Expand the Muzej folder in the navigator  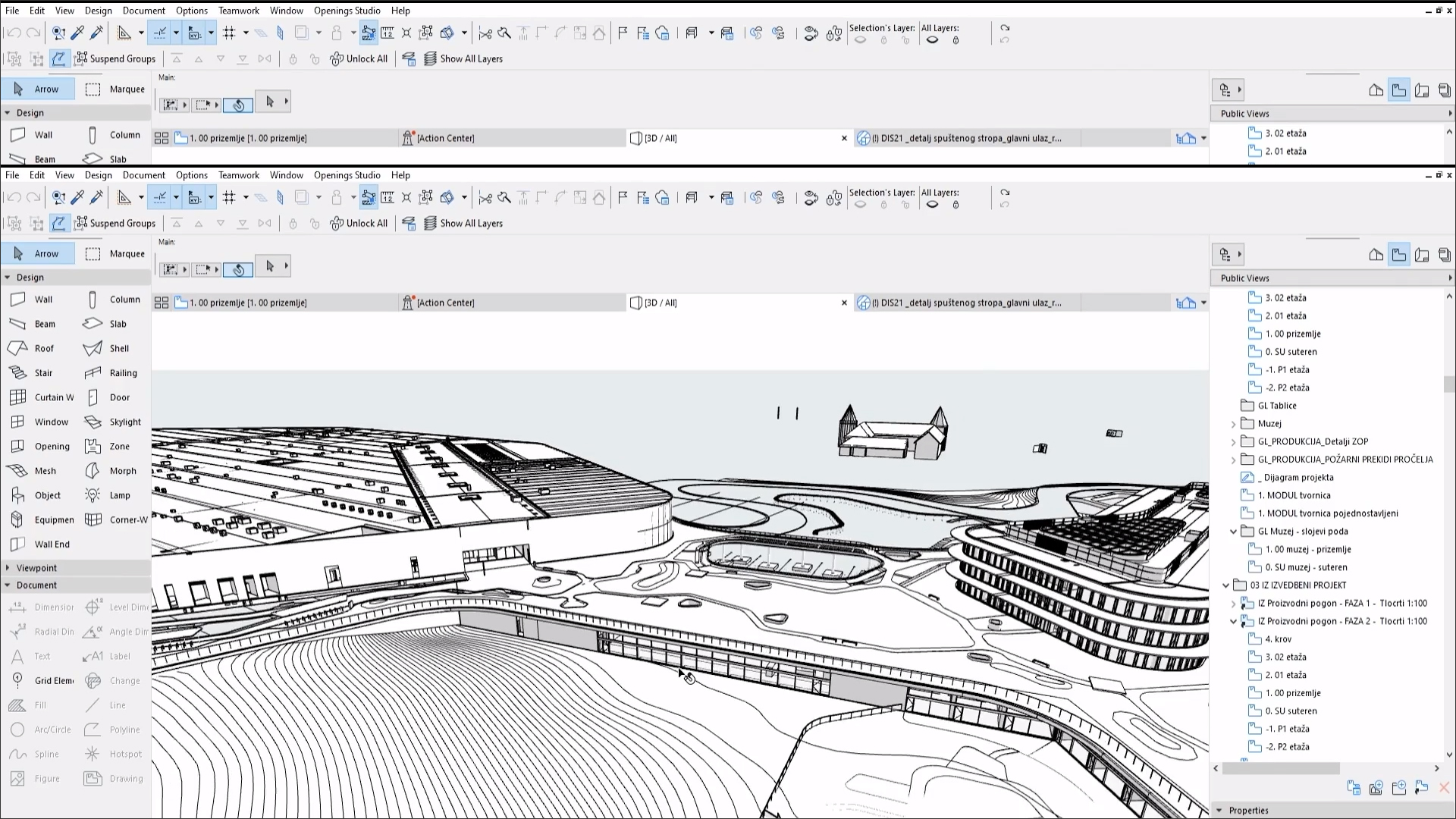tap(1233, 424)
